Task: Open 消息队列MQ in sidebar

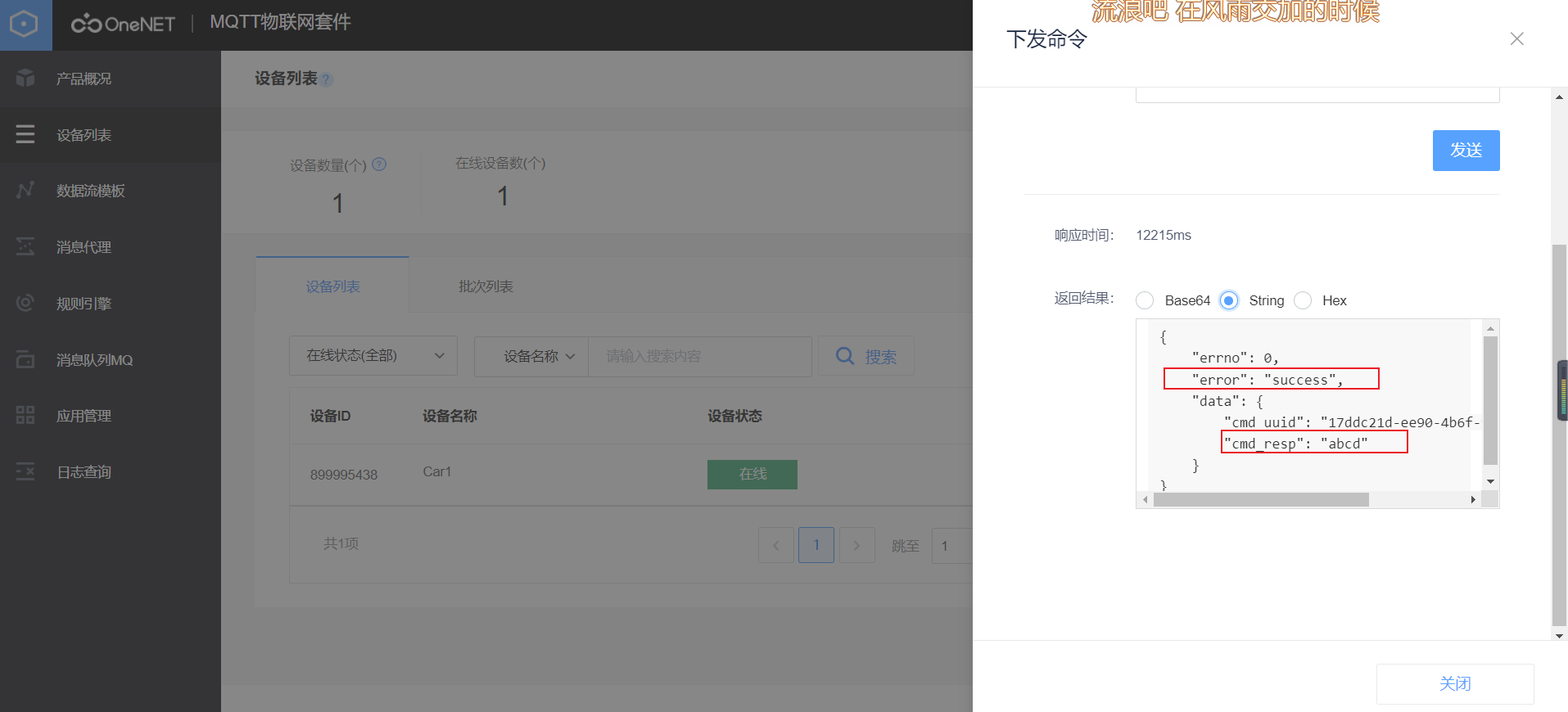Action: click(111, 360)
